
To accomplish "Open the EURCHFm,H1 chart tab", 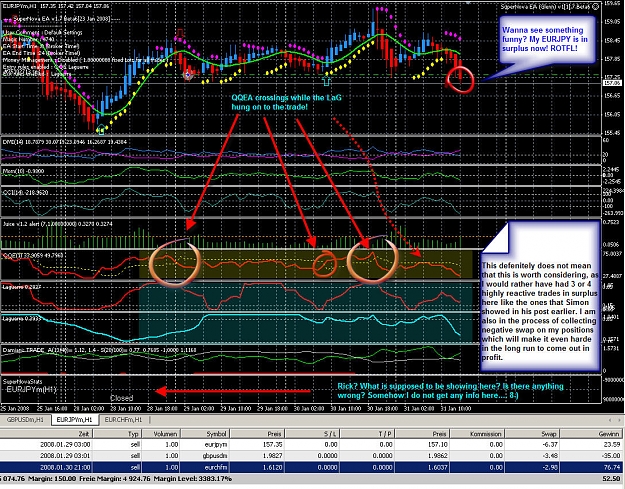I will (123, 420).
